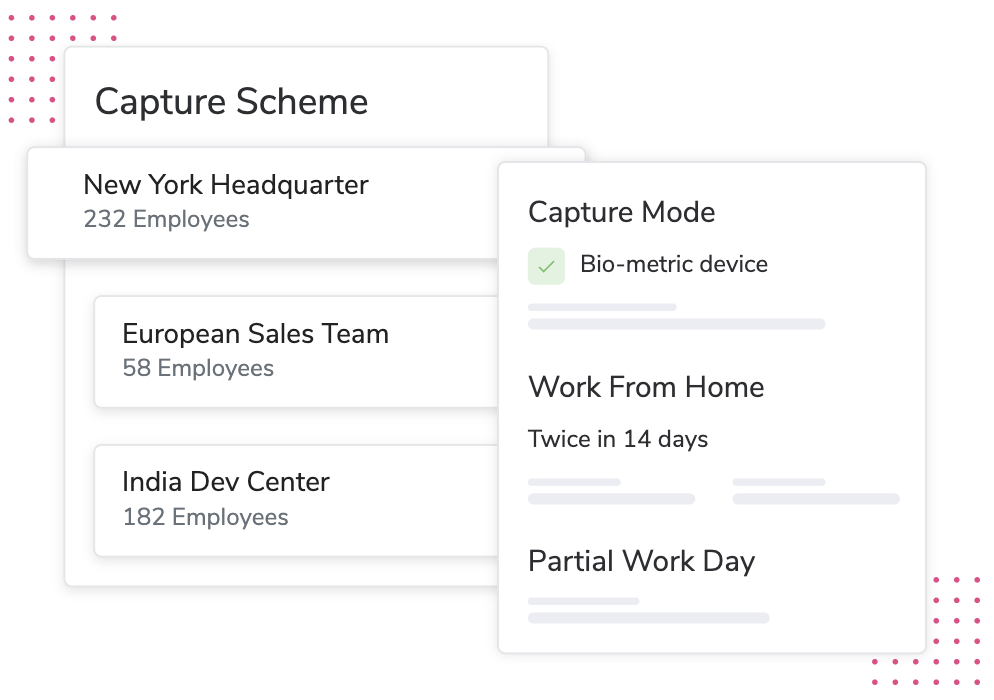Click short placeholder bar under Bio-metric device
Image resolution: width=994 pixels, height=700 pixels.
(x=602, y=307)
